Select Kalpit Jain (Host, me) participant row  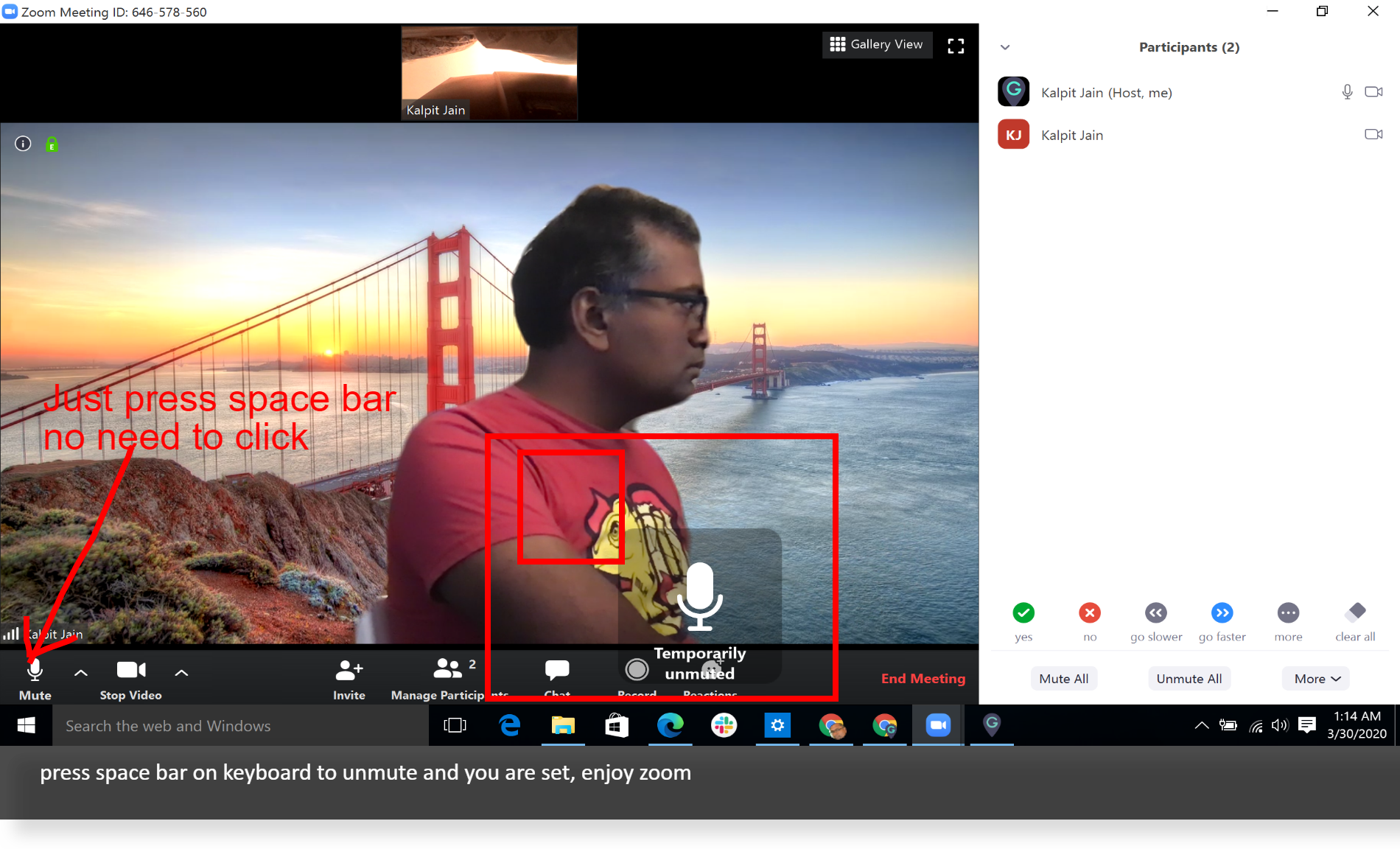pos(1189,92)
